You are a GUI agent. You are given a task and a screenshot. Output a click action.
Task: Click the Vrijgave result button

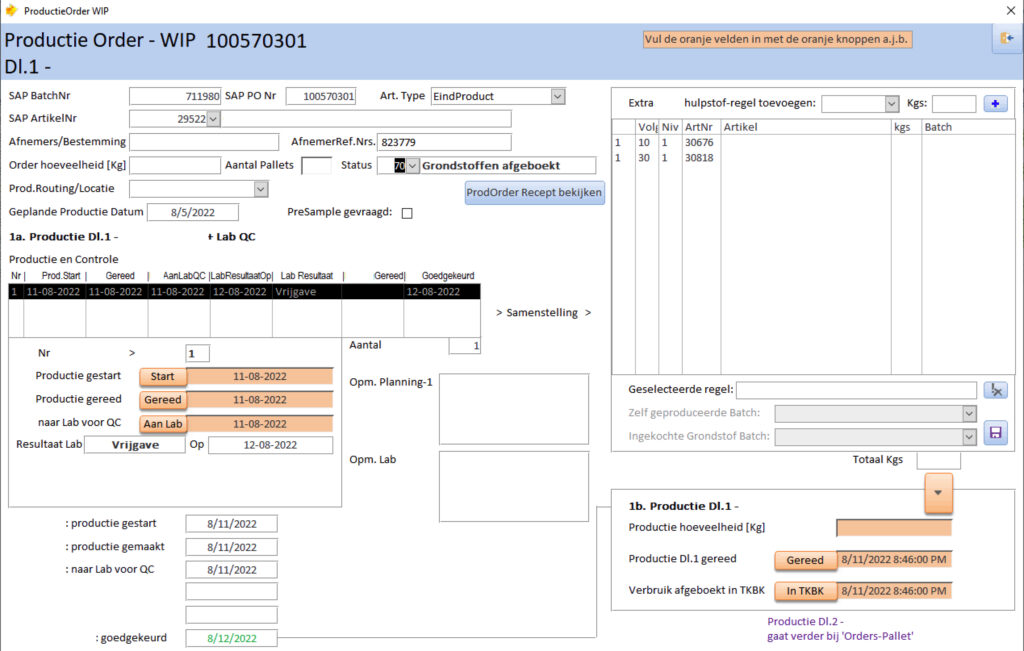point(135,445)
